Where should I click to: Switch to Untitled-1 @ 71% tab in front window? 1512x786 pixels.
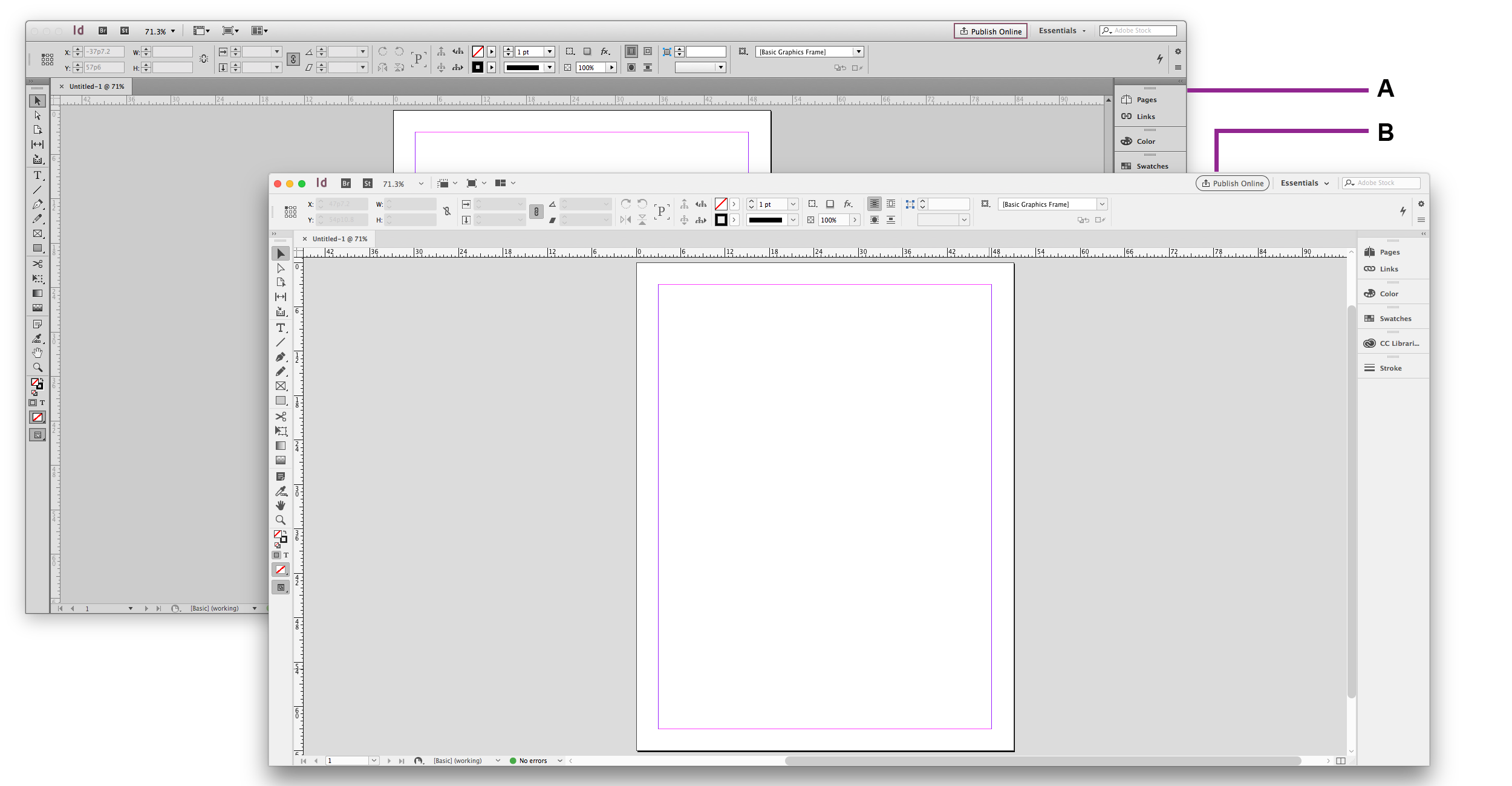[x=340, y=239]
